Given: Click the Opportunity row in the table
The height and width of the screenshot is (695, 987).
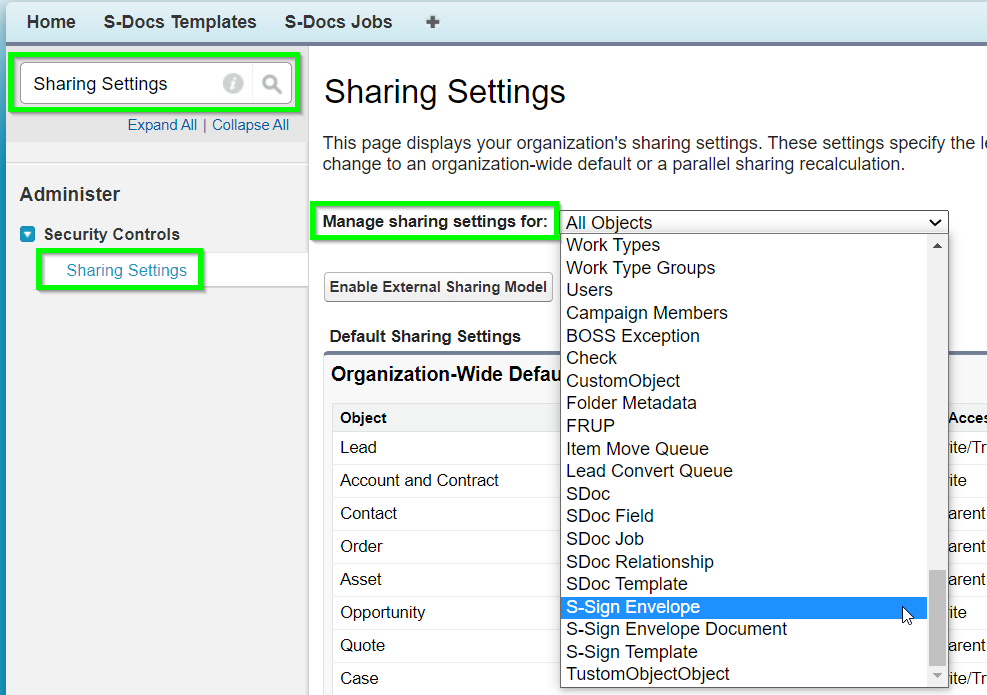Looking at the screenshot, I should [448, 613].
